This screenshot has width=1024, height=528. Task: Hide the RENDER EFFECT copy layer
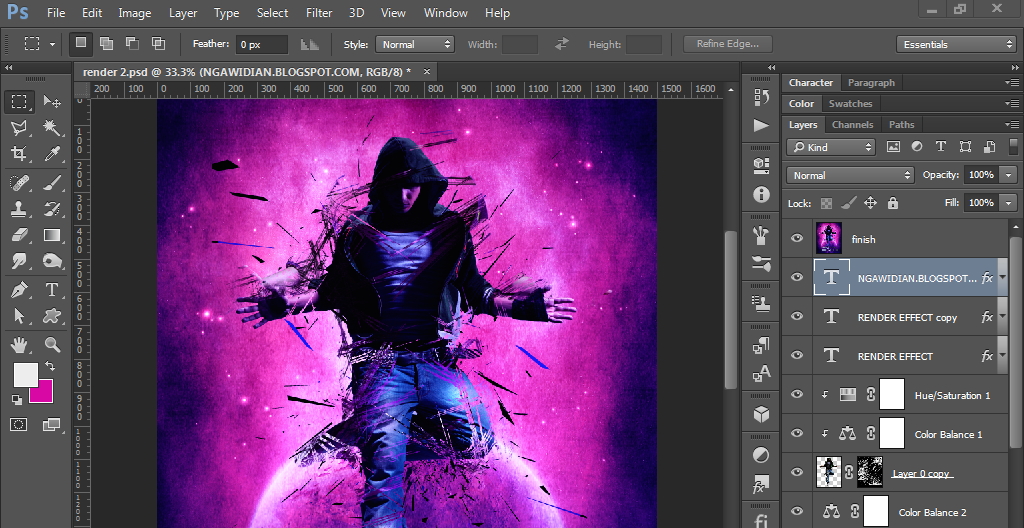pyautogui.click(x=797, y=316)
